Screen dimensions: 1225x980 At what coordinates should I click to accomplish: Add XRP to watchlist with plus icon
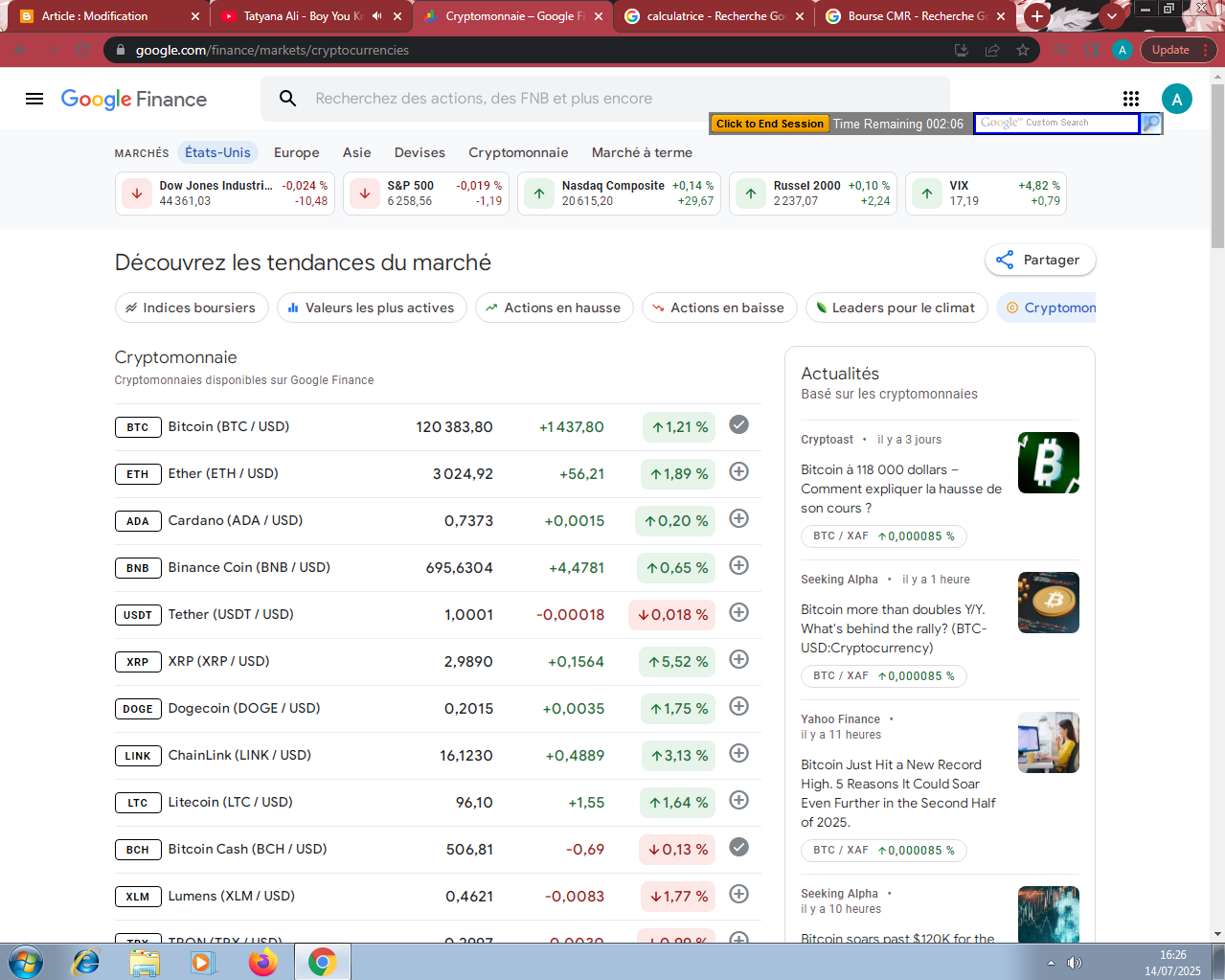pos(738,659)
